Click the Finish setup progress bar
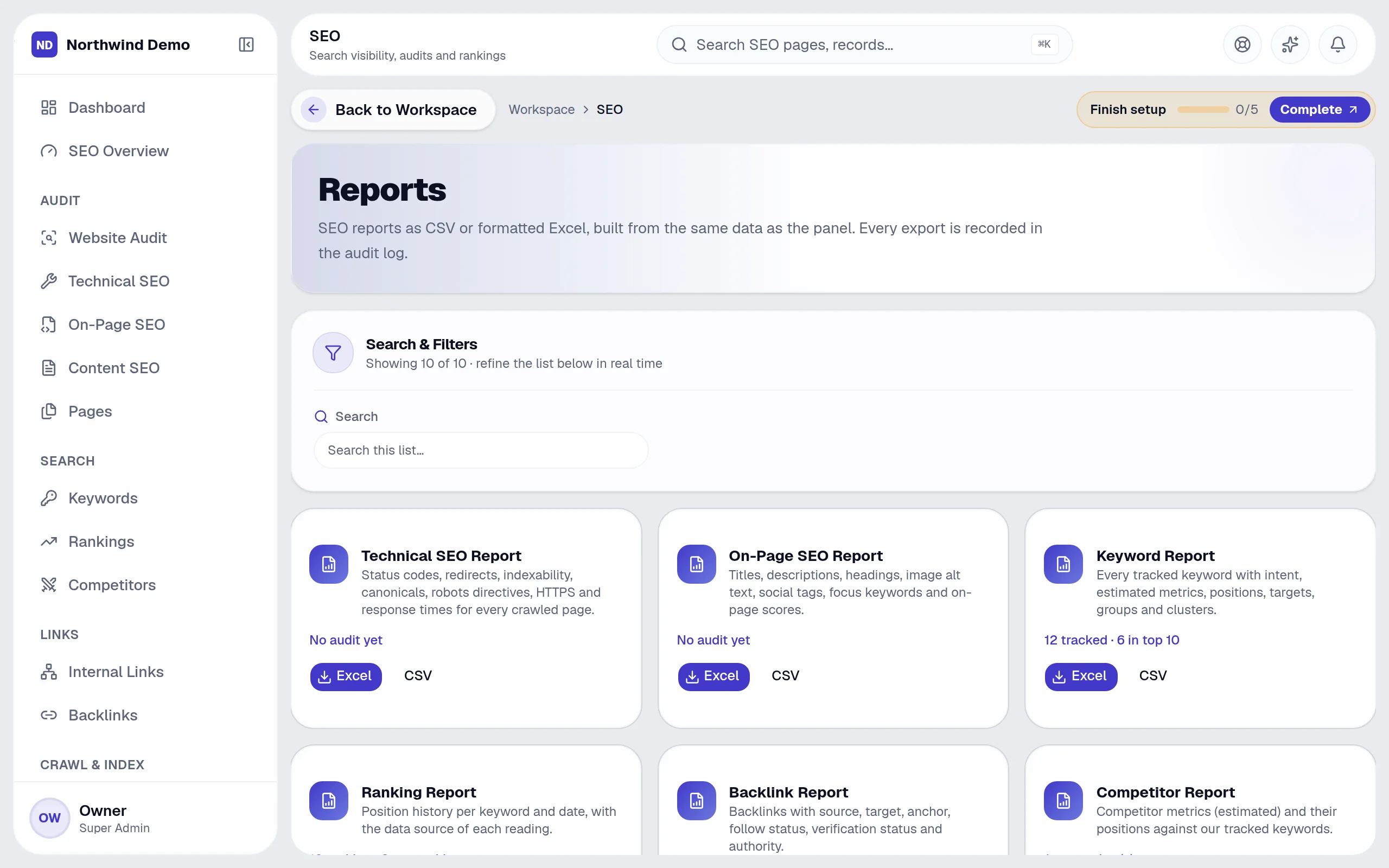 coord(1203,110)
